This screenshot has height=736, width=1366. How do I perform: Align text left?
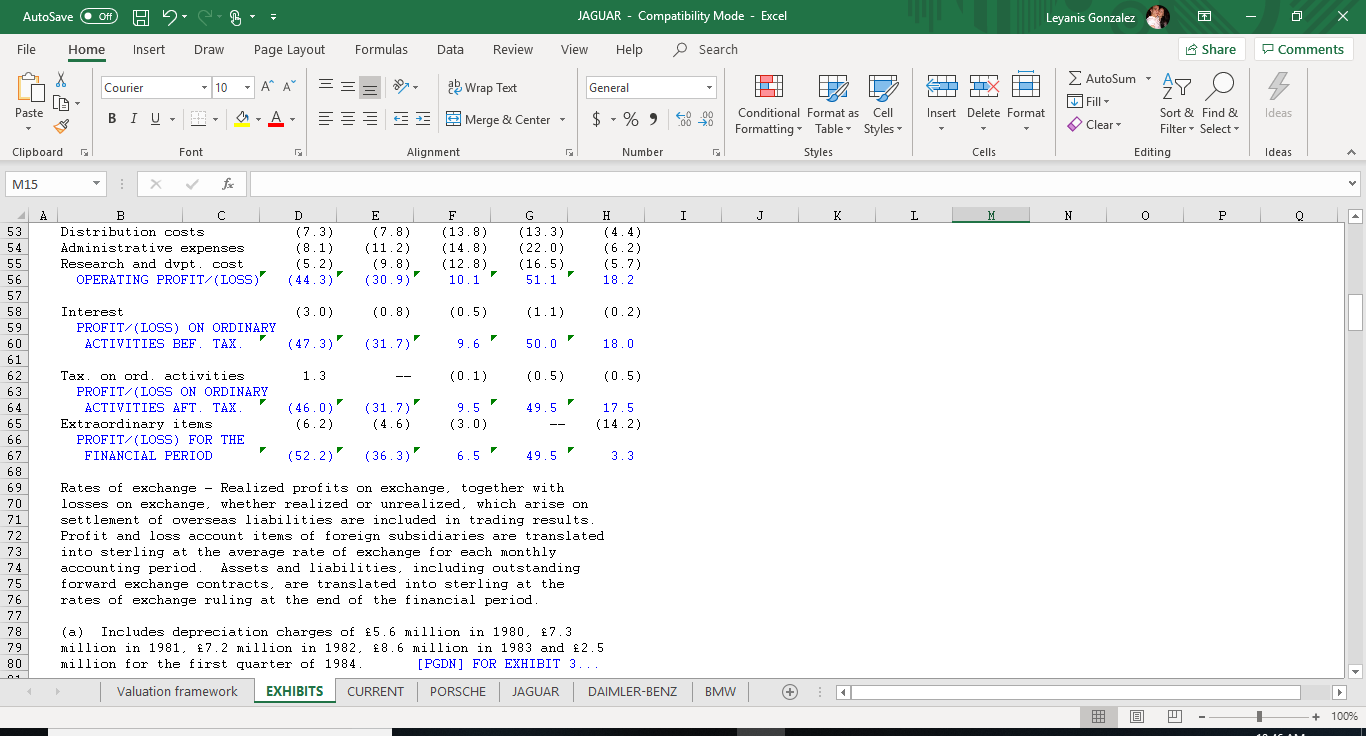point(326,119)
